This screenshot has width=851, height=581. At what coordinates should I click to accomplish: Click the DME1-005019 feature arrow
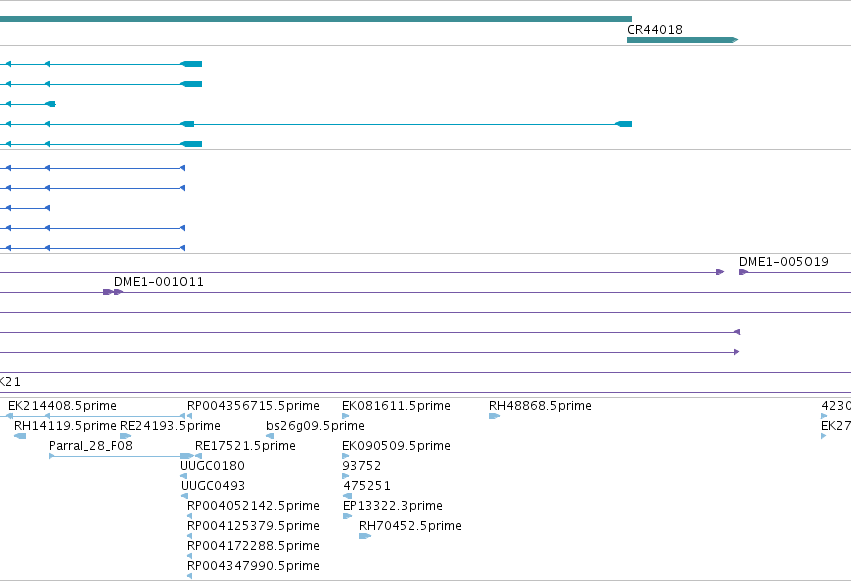tap(744, 272)
